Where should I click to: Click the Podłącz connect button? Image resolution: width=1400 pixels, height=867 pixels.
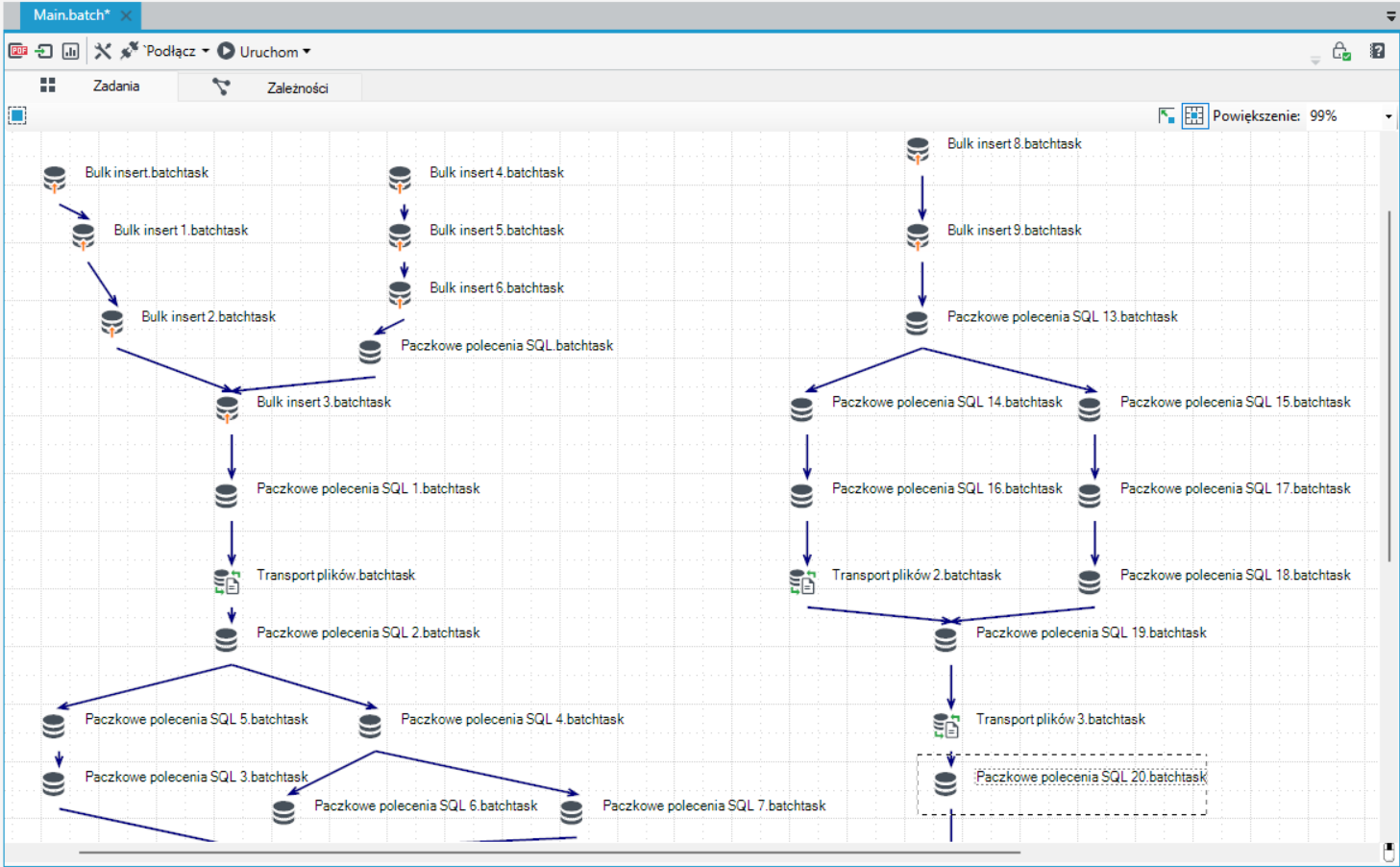[x=158, y=51]
